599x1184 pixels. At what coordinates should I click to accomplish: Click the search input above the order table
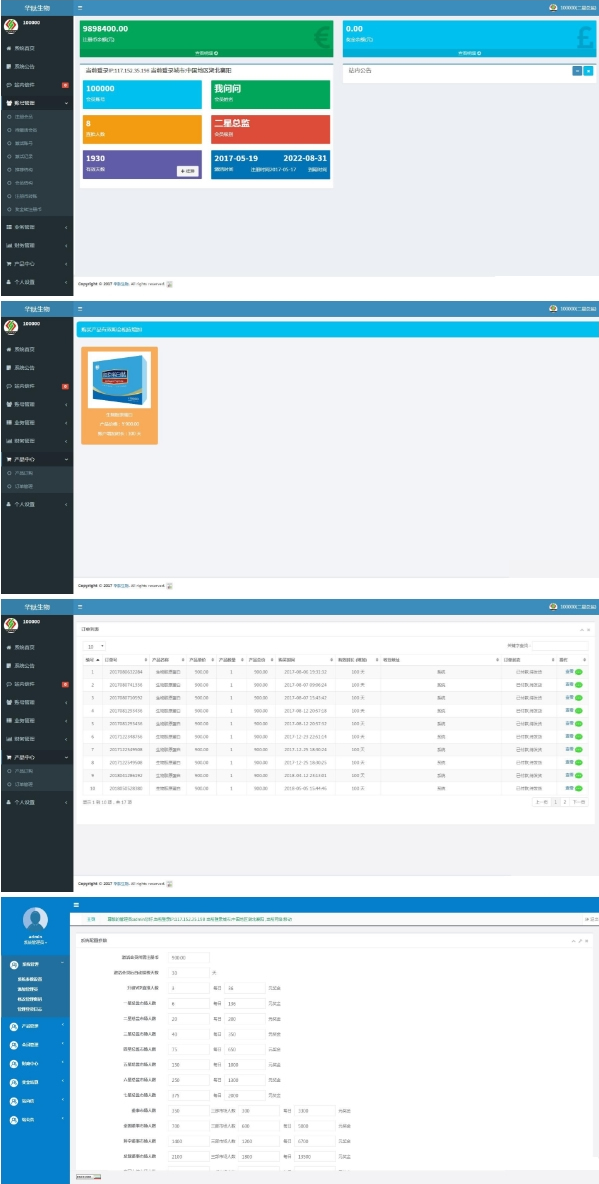[x=560, y=646]
